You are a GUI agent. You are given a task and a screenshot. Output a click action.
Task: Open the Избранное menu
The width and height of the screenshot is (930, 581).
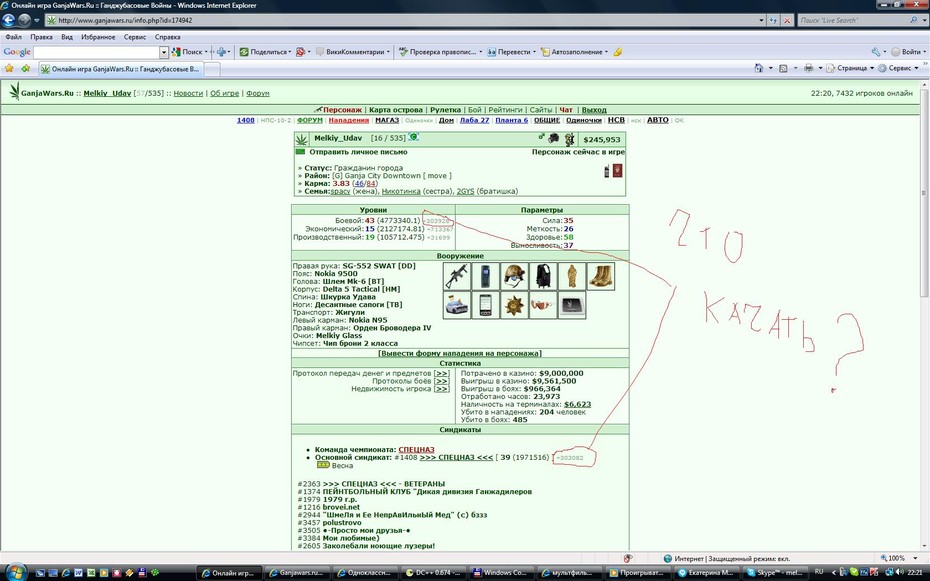click(x=98, y=37)
